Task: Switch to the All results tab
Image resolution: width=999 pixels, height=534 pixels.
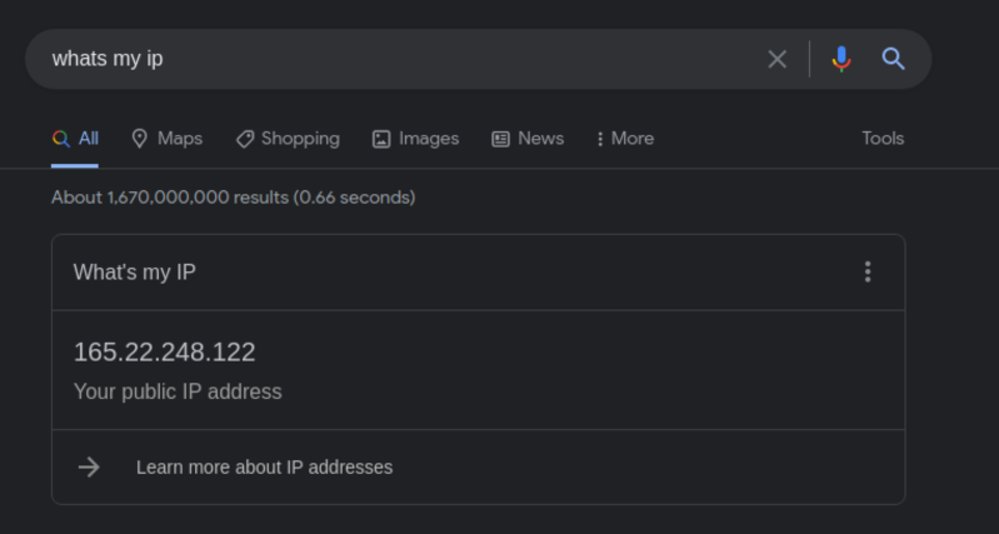Action: pos(75,138)
